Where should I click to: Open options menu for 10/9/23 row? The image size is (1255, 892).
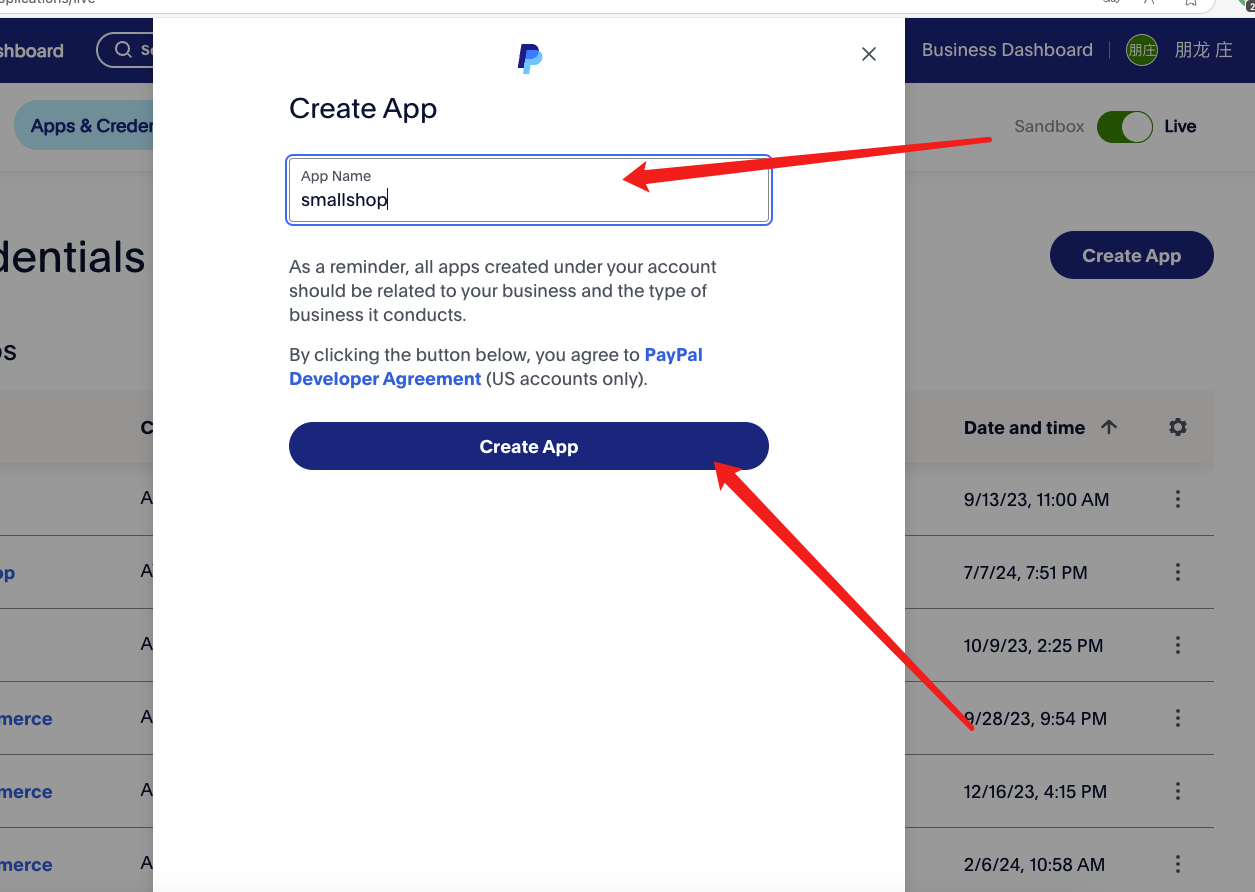coord(1178,645)
